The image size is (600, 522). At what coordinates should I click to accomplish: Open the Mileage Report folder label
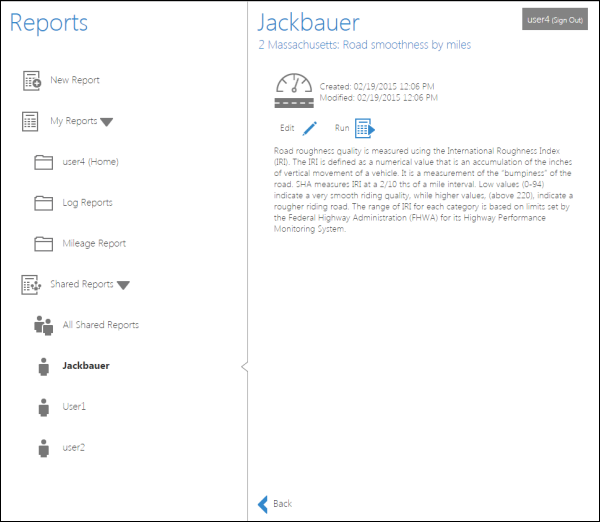point(94,244)
